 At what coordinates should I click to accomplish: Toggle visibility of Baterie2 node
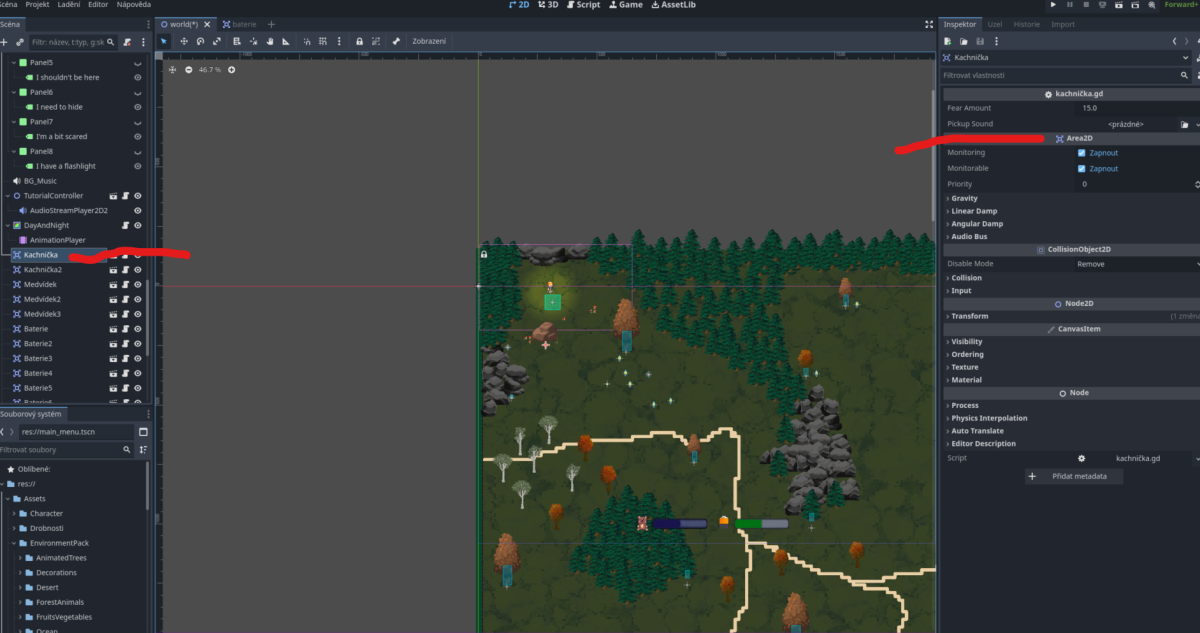click(138, 343)
